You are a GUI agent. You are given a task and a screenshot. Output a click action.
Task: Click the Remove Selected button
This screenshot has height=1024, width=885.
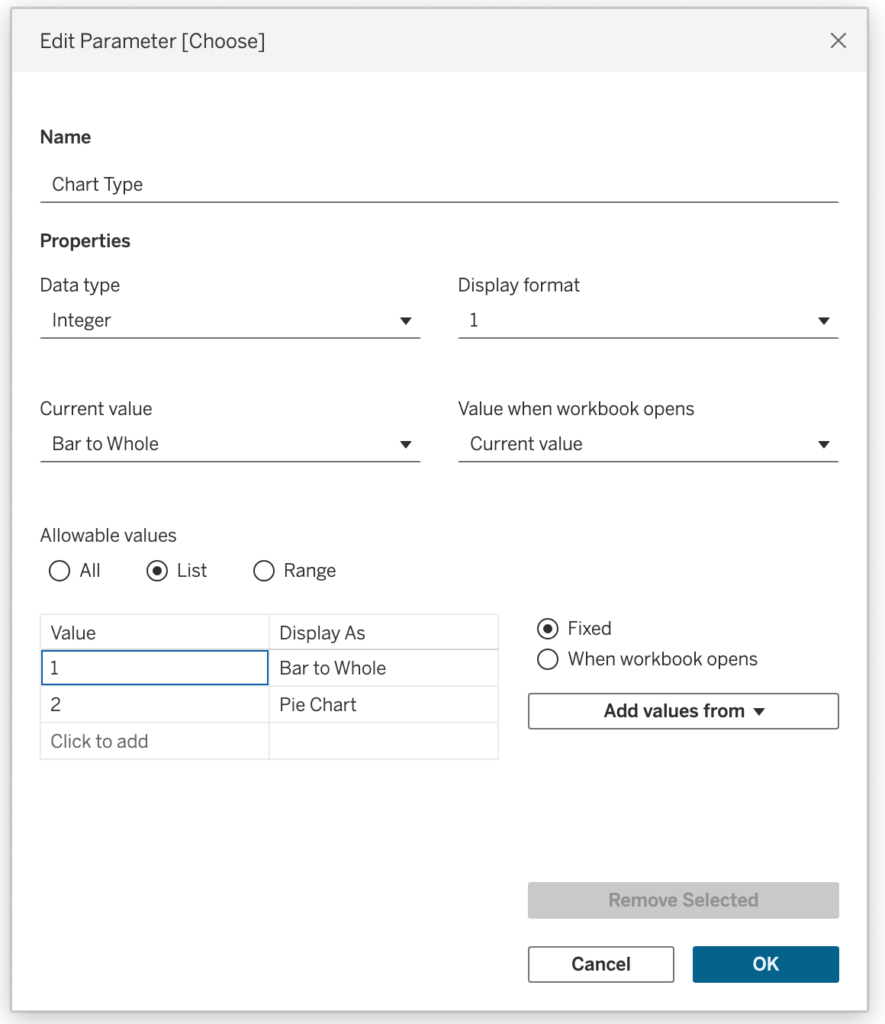[x=683, y=901]
